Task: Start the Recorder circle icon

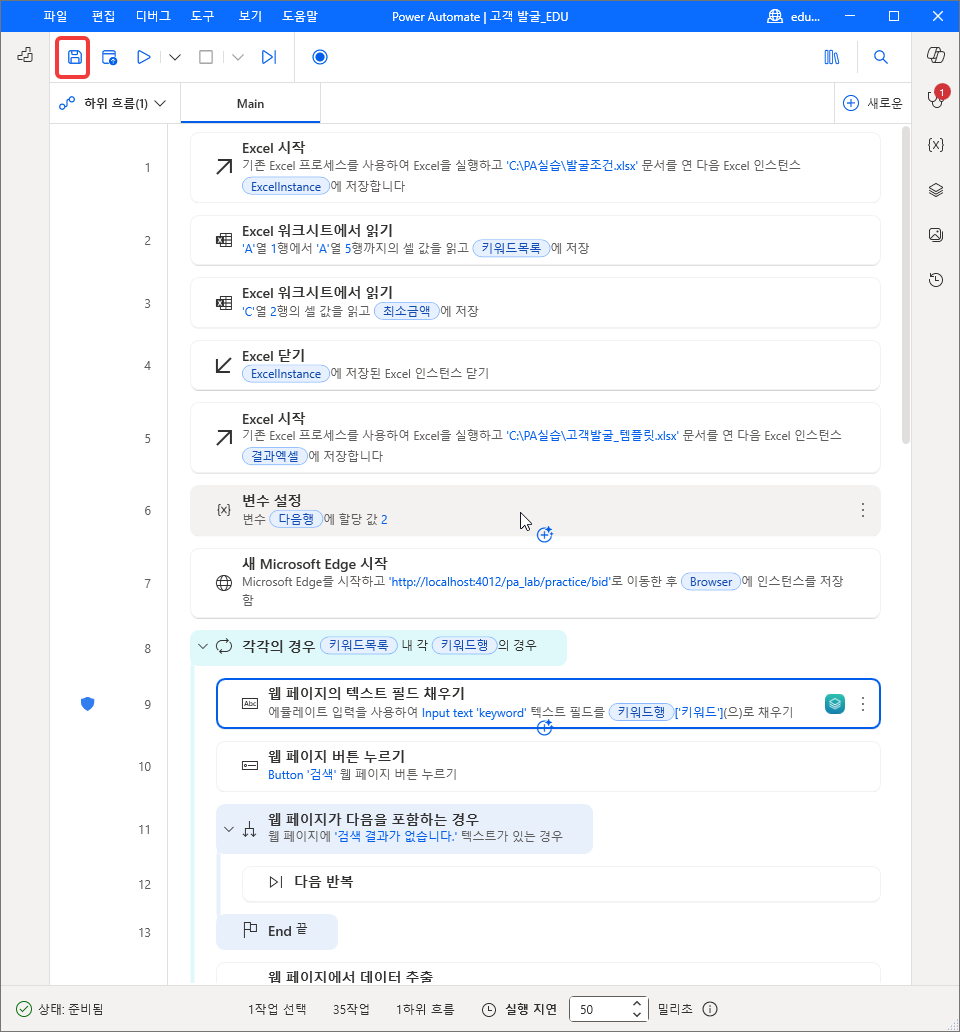Action: click(320, 57)
